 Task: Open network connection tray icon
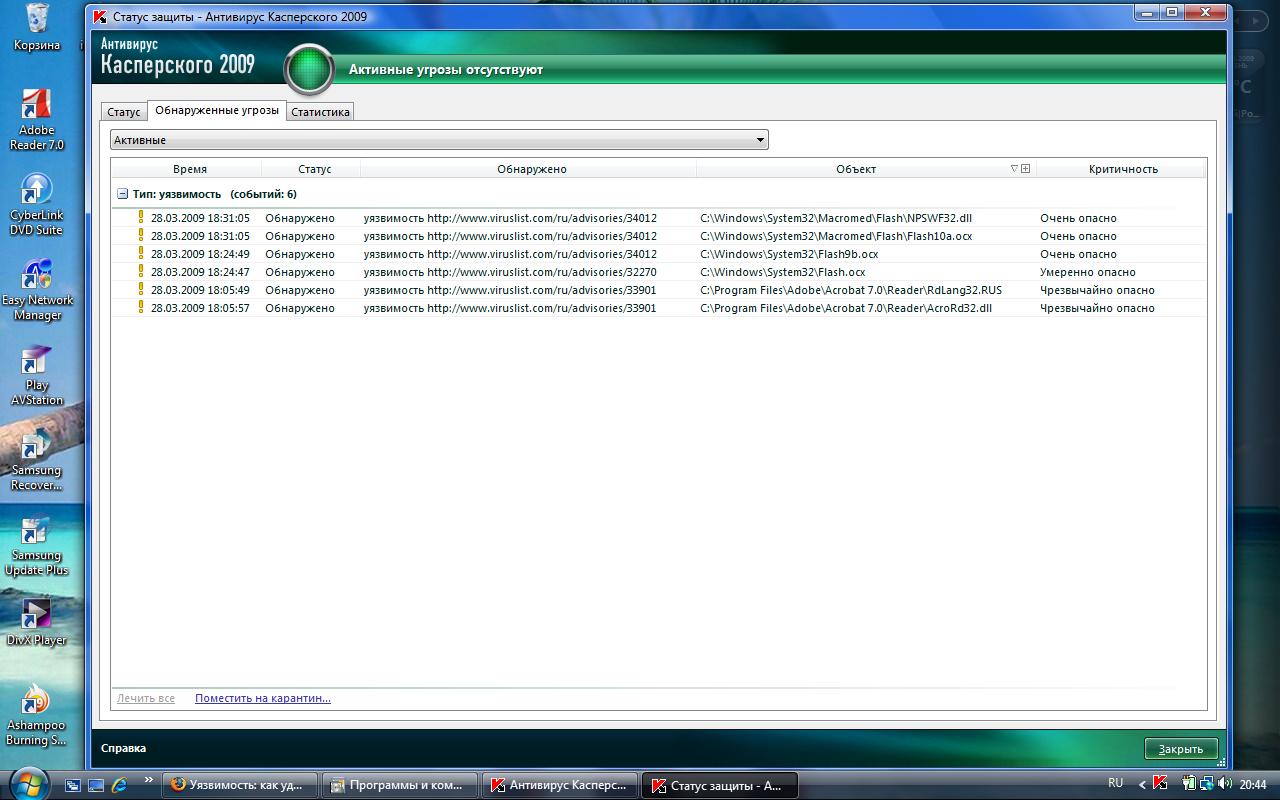(x=1206, y=783)
